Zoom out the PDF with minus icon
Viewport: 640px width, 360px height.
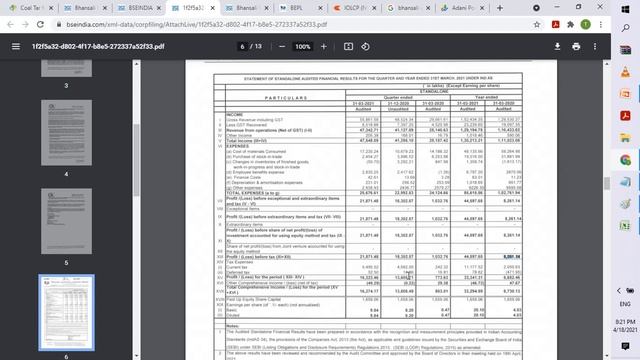tap(282, 47)
